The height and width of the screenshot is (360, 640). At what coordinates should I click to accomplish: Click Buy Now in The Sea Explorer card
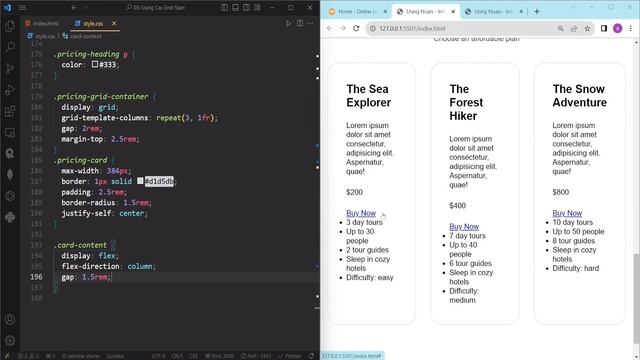click(361, 213)
